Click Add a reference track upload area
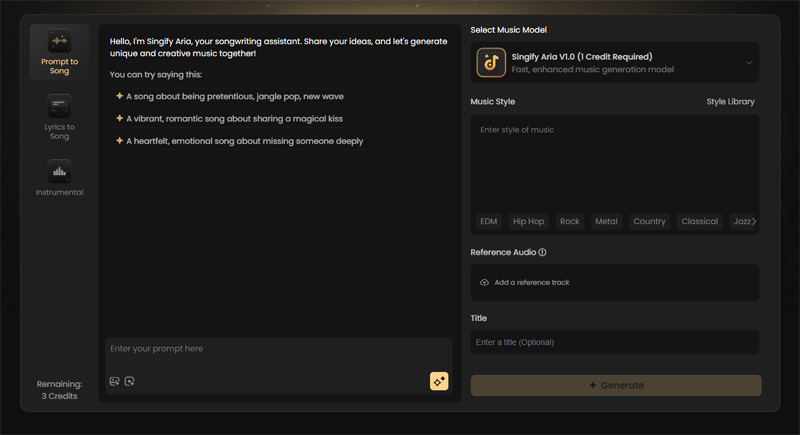800x435 pixels. click(614, 283)
